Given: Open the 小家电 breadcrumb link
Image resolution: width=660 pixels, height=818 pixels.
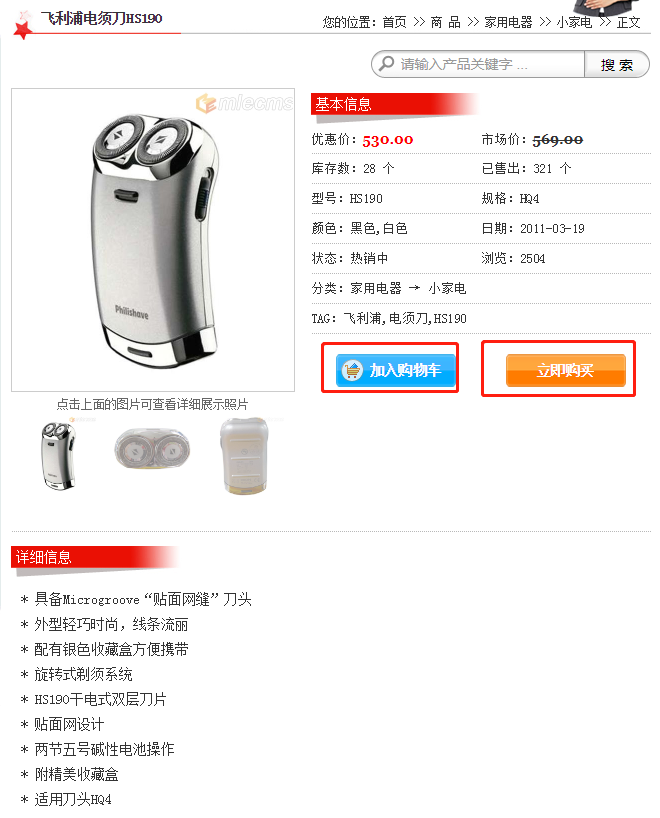Looking at the screenshot, I should (x=574, y=22).
